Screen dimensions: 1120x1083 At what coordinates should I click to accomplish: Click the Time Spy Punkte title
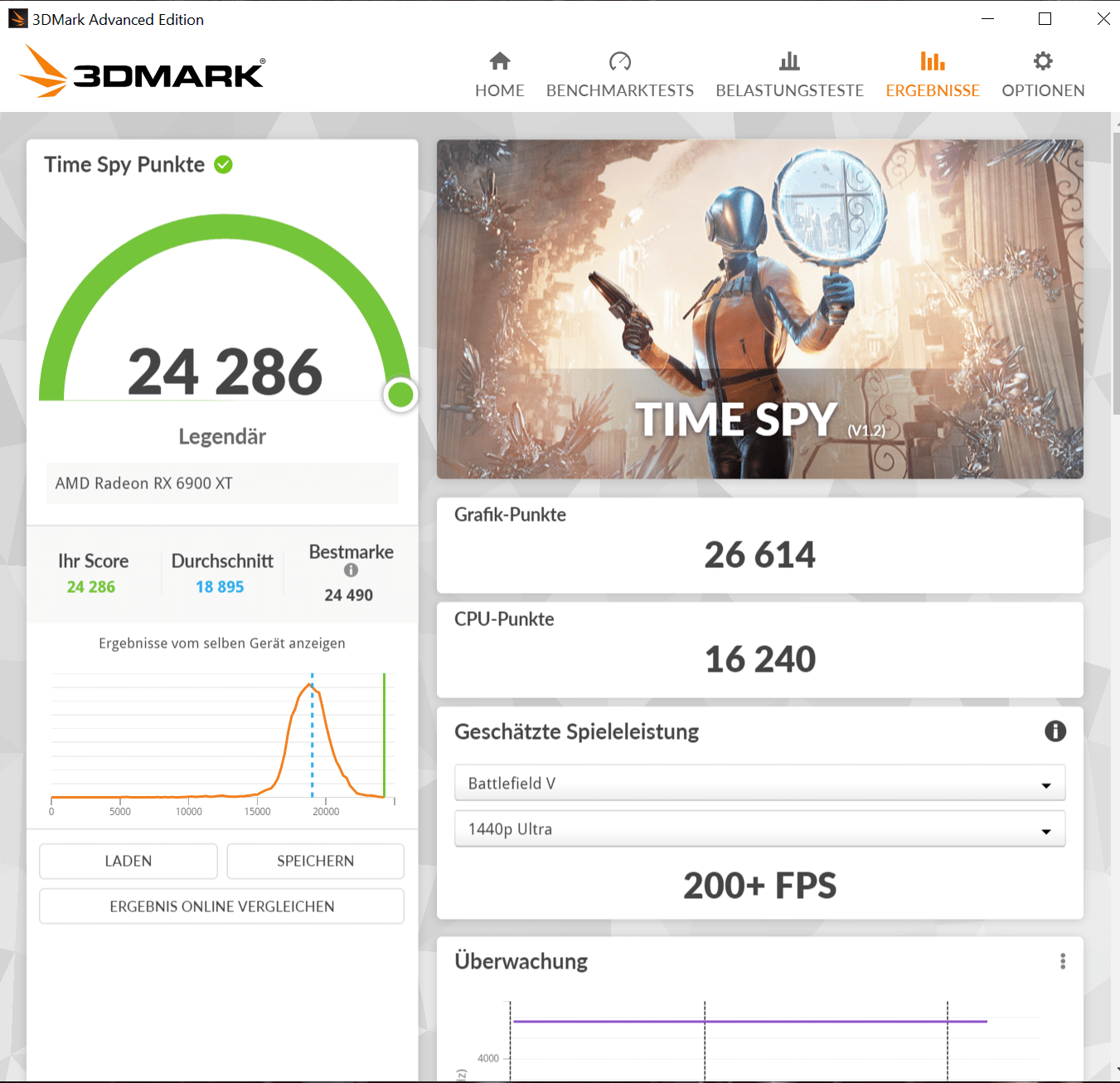(x=124, y=164)
